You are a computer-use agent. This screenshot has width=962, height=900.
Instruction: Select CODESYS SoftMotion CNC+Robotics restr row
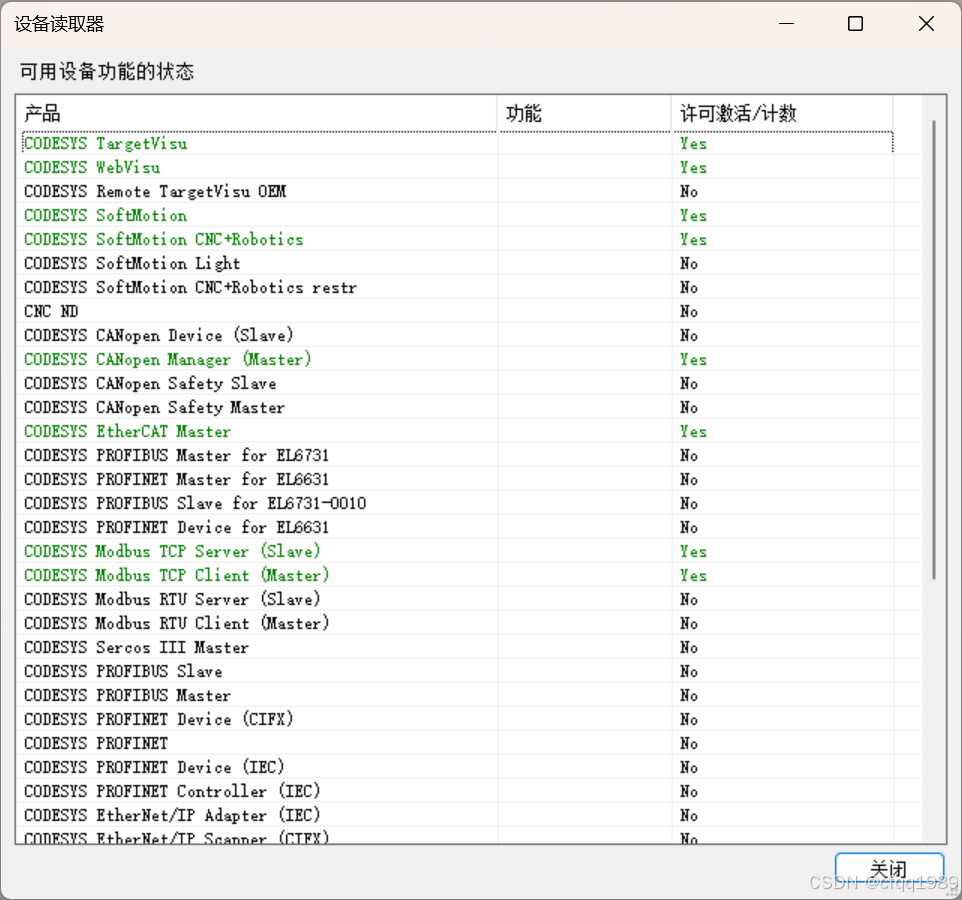(x=458, y=287)
